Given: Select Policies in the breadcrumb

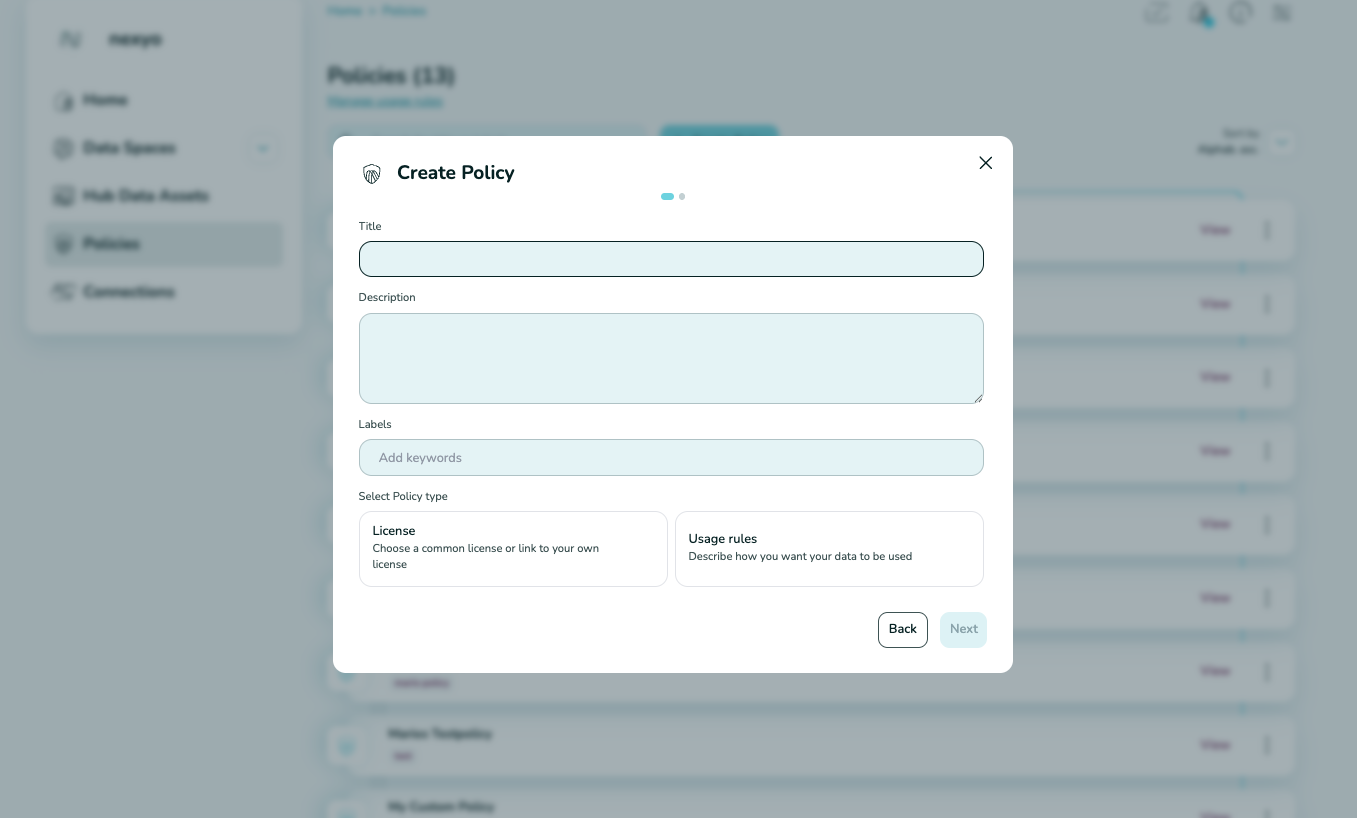Looking at the screenshot, I should [404, 11].
